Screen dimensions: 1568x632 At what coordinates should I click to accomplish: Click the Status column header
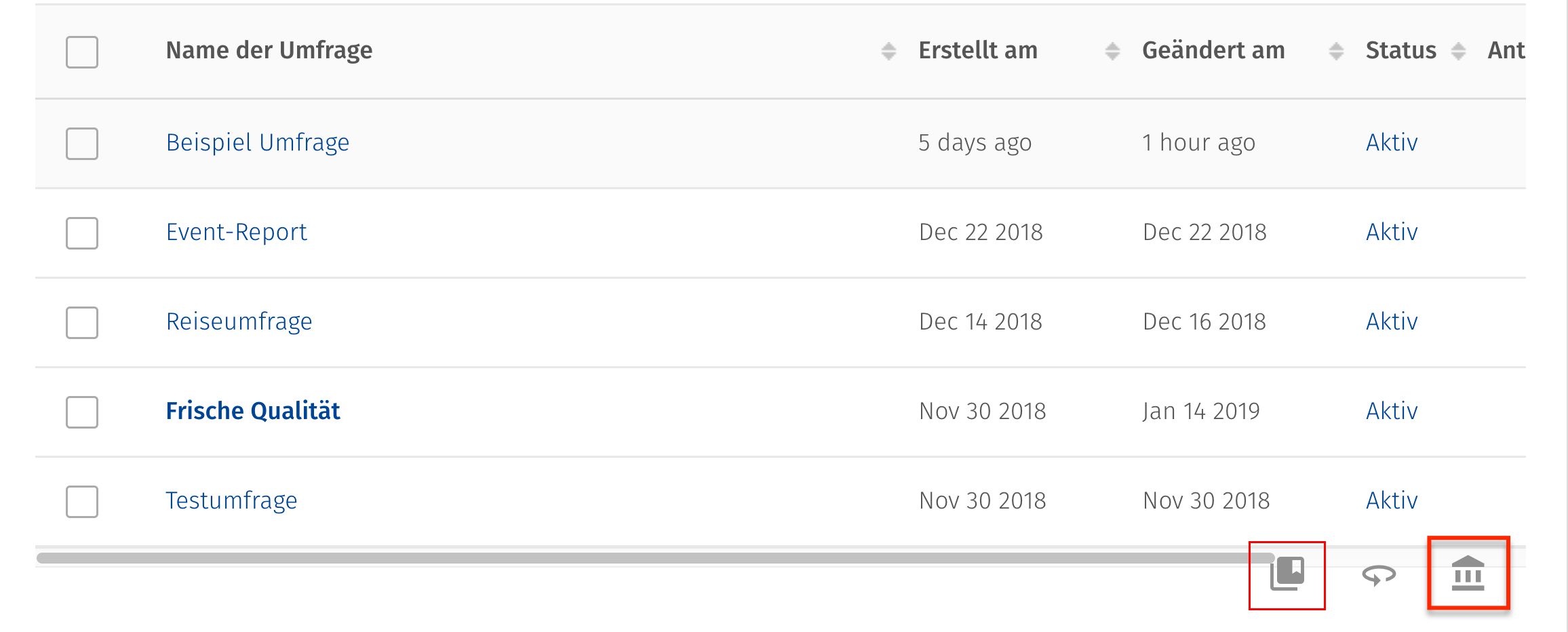1400,50
